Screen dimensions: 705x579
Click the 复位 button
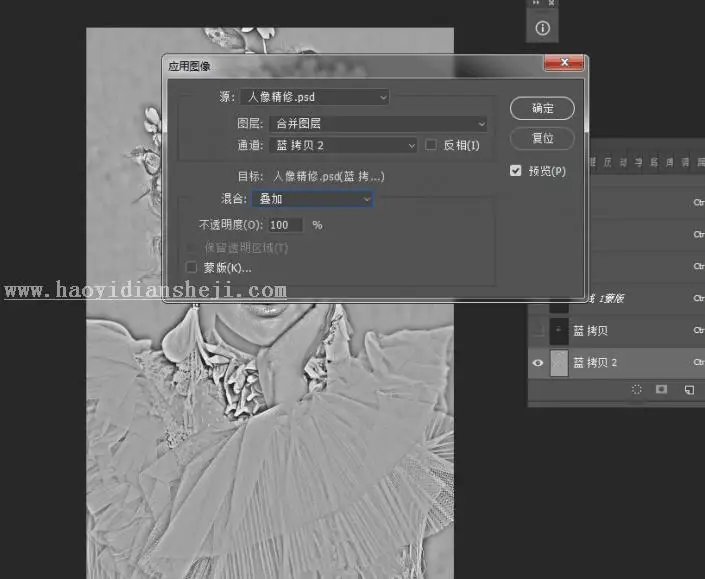coord(542,138)
